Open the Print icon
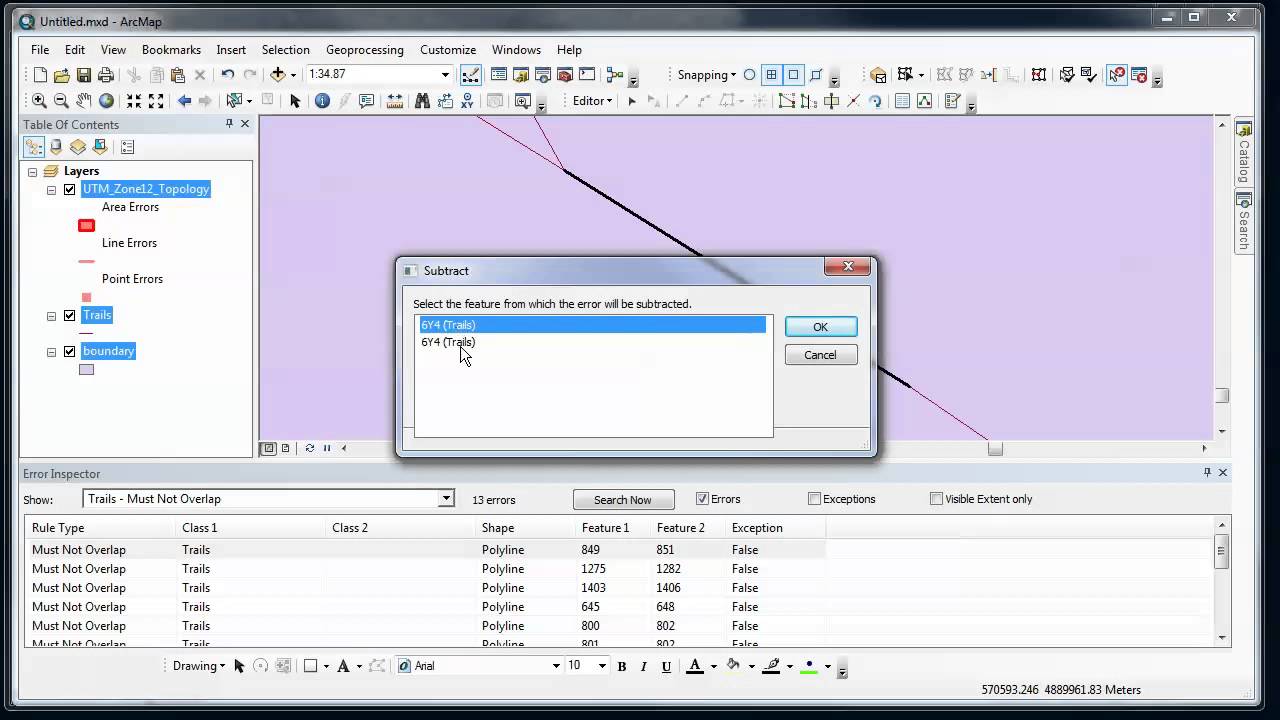 coord(106,75)
